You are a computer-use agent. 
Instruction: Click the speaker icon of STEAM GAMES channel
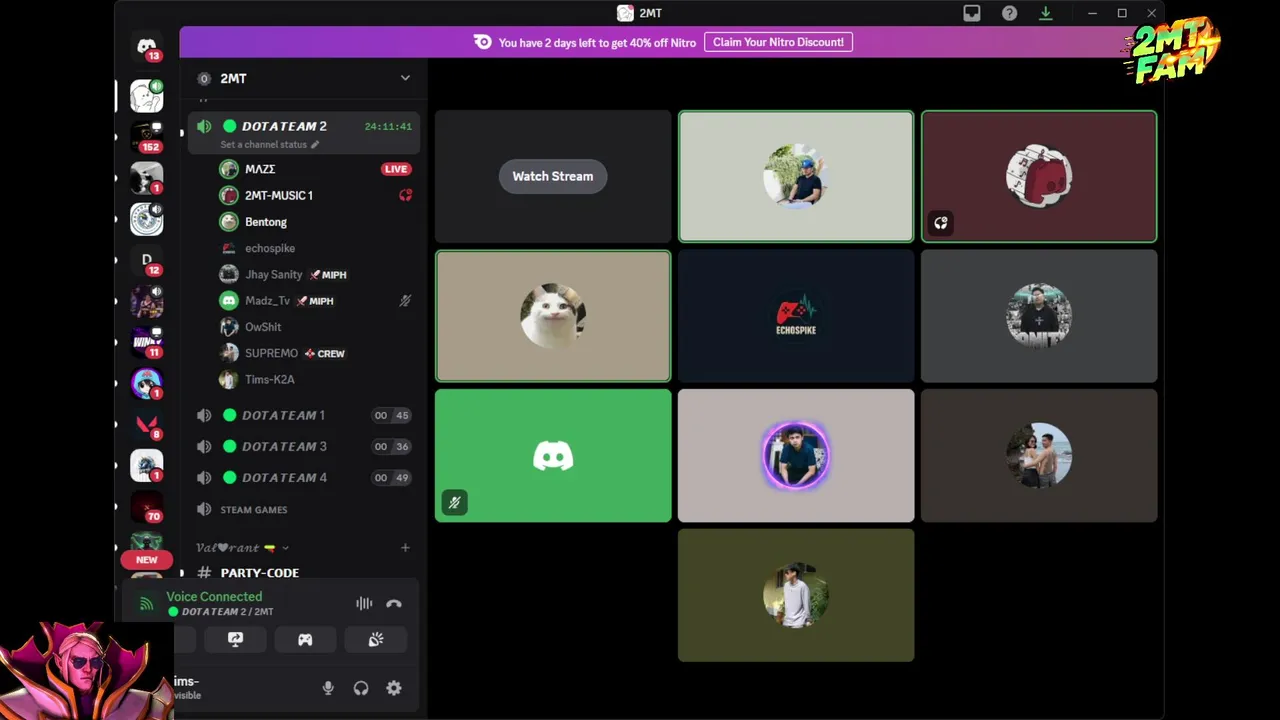[204, 510]
